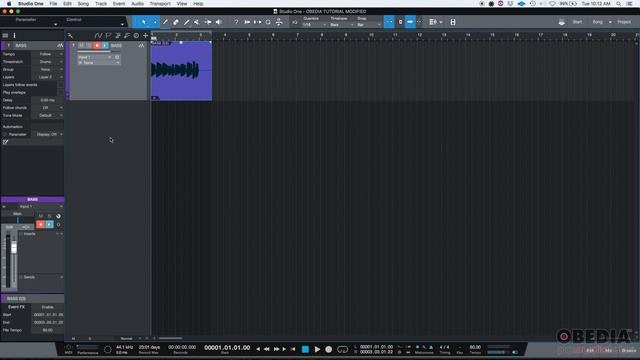Click the BASS track volume slider
The height and width of the screenshot is (360, 640).
[x=93, y=52]
